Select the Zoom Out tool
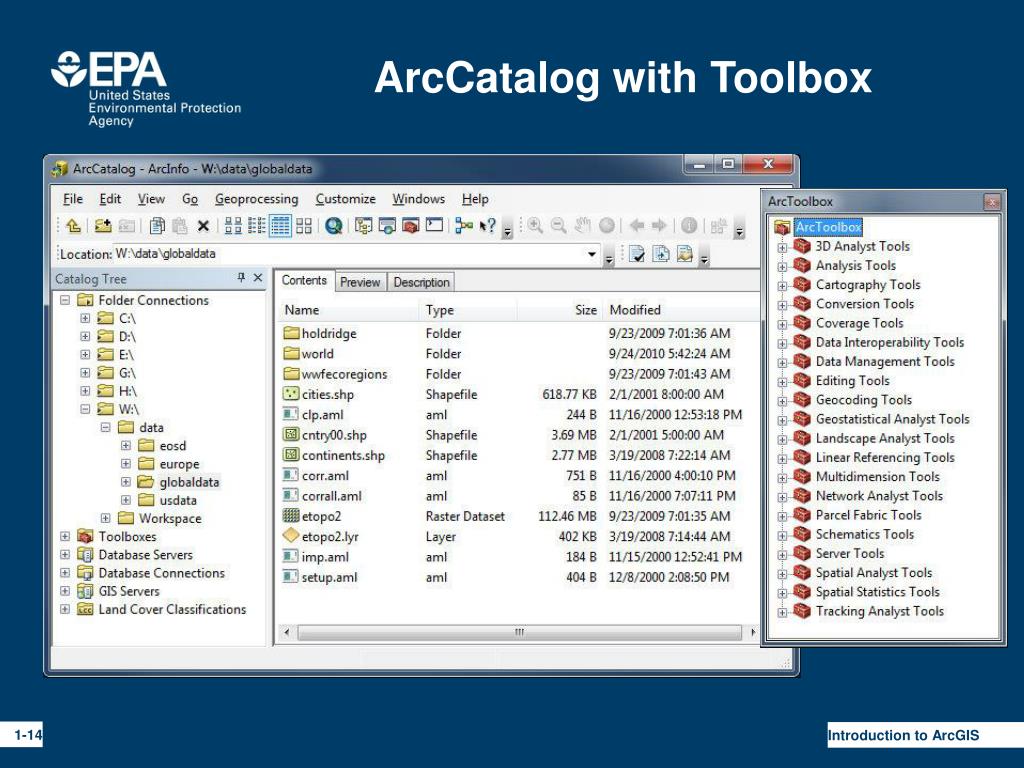 click(x=558, y=226)
